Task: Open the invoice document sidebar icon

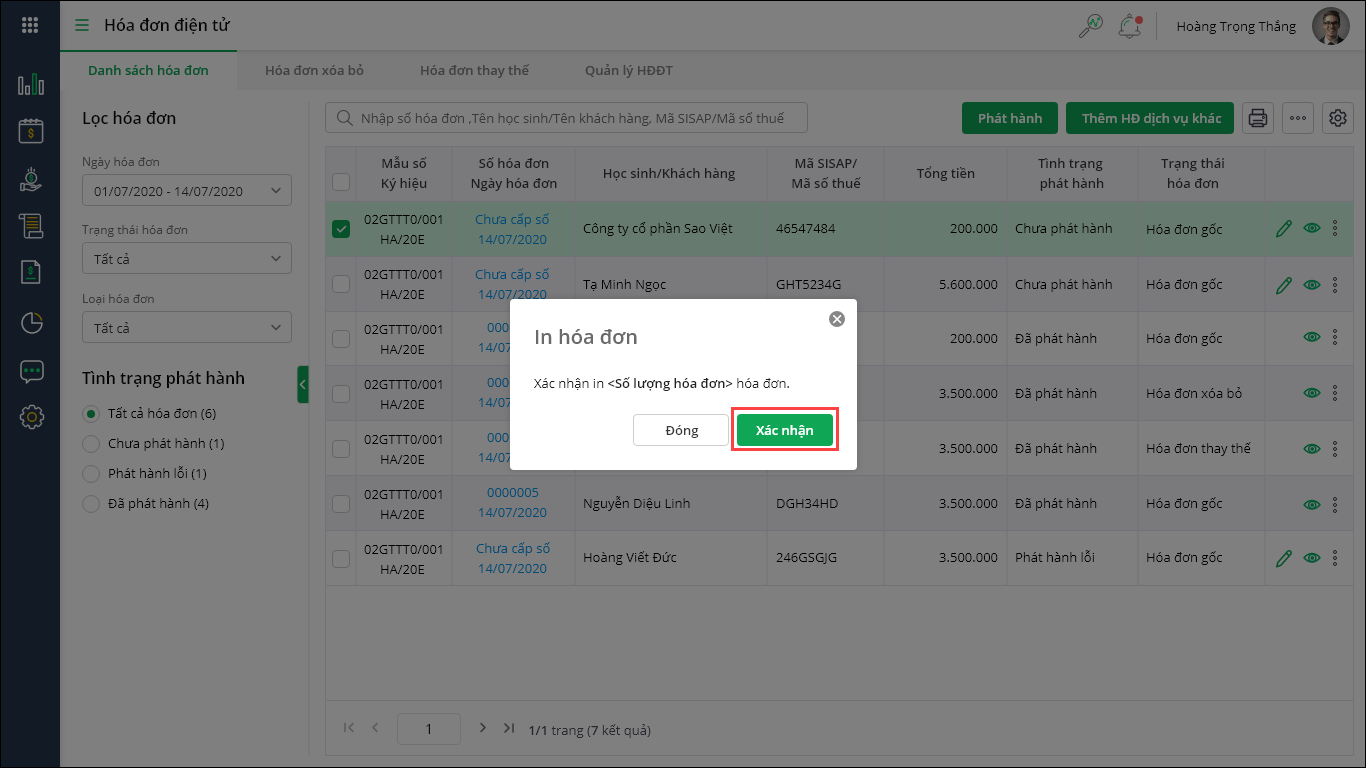Action: click(x=31, y=272)
